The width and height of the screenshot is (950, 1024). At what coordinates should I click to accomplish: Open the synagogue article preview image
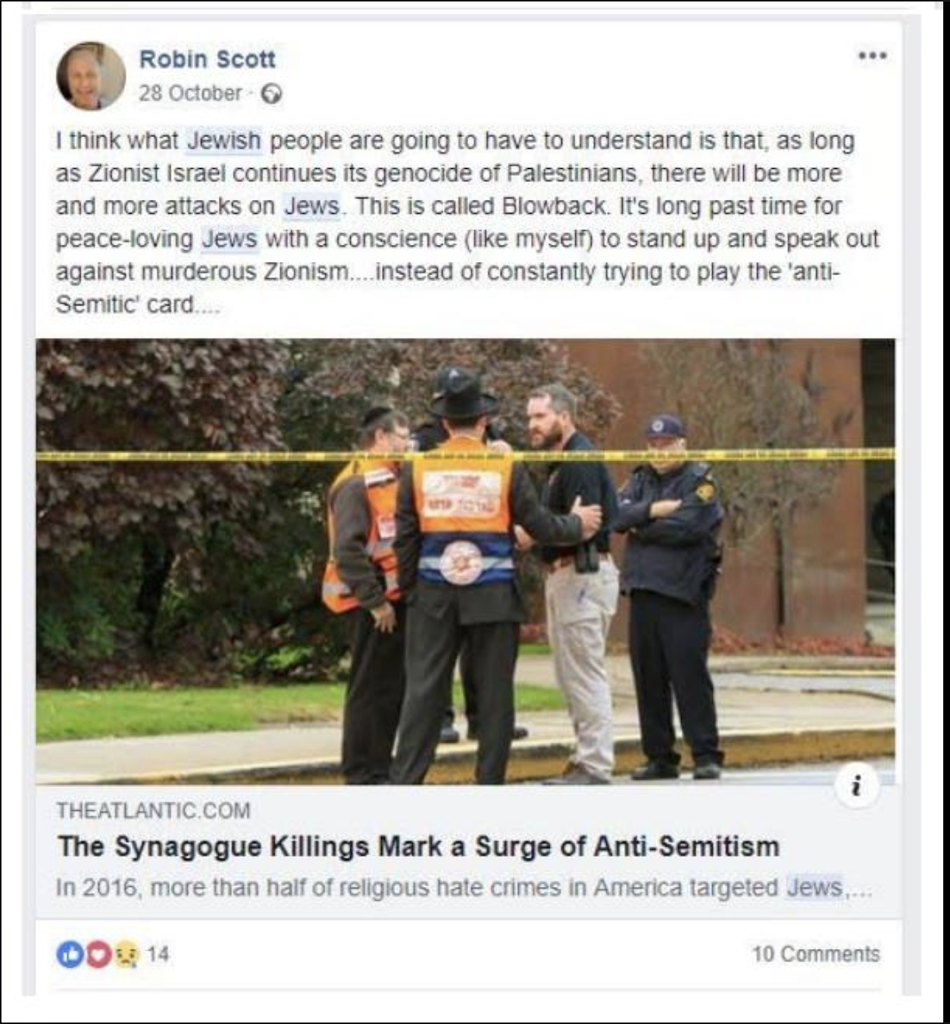click(466, 562)
